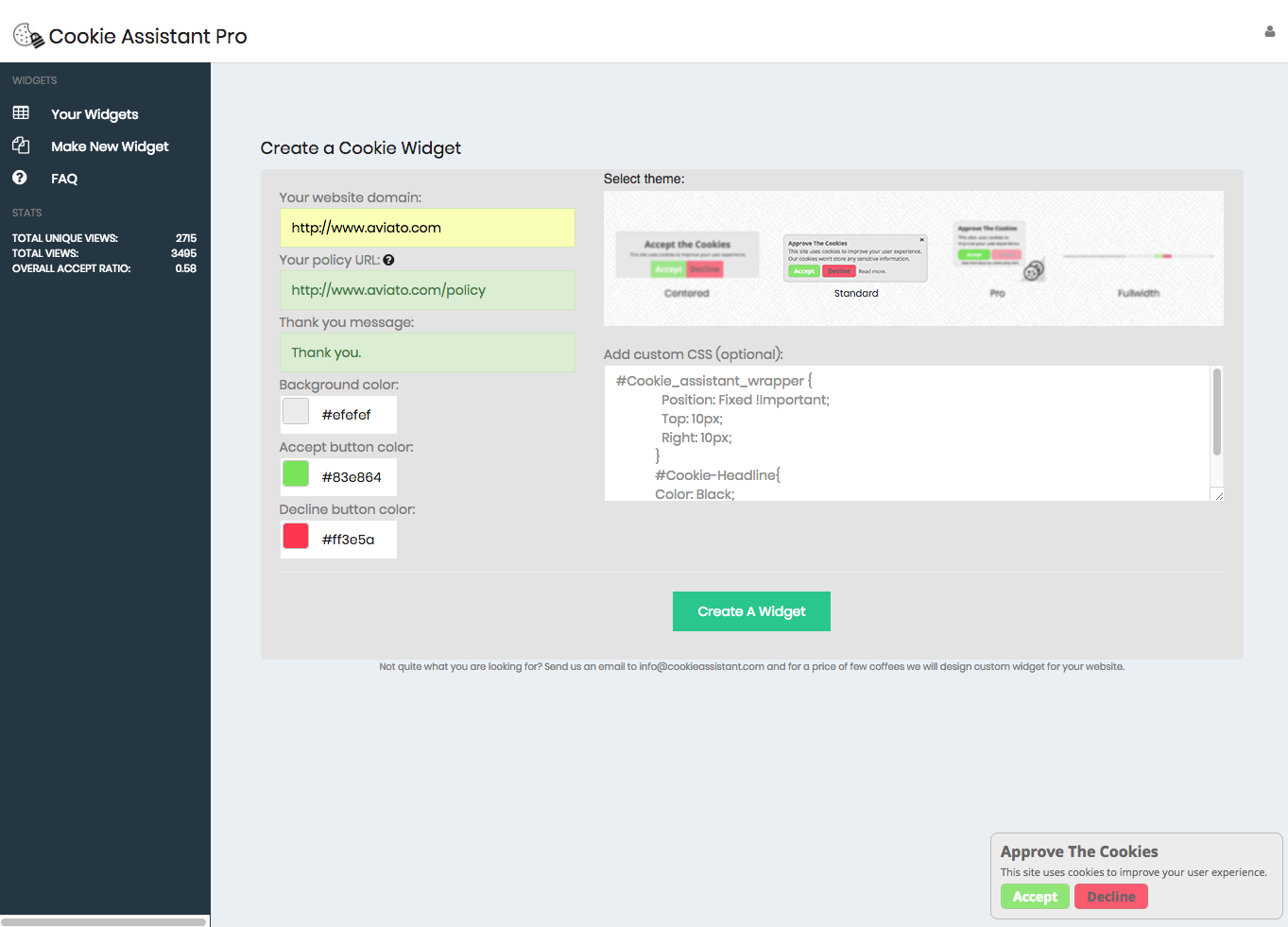Open the background color swatch
Image resolution: width=1288 pixels, height=927 pixels.
tap(296, 411)
